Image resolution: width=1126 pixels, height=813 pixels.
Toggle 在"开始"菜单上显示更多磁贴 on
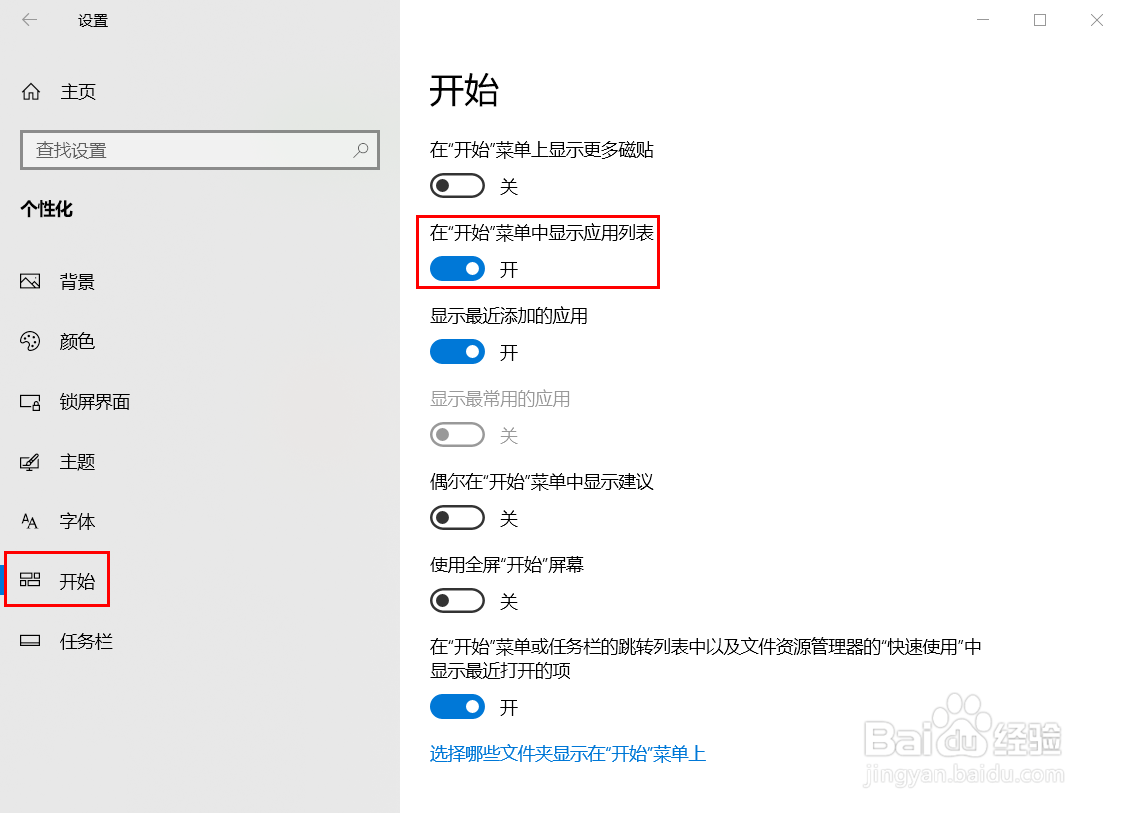pos(457,185)
